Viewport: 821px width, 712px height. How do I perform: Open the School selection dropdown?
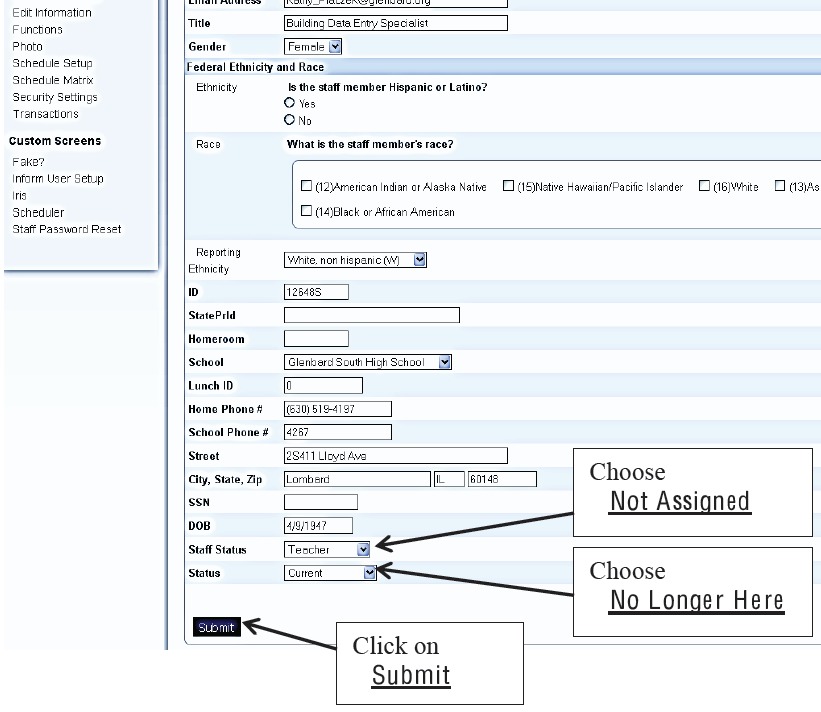tap(444, 362)
